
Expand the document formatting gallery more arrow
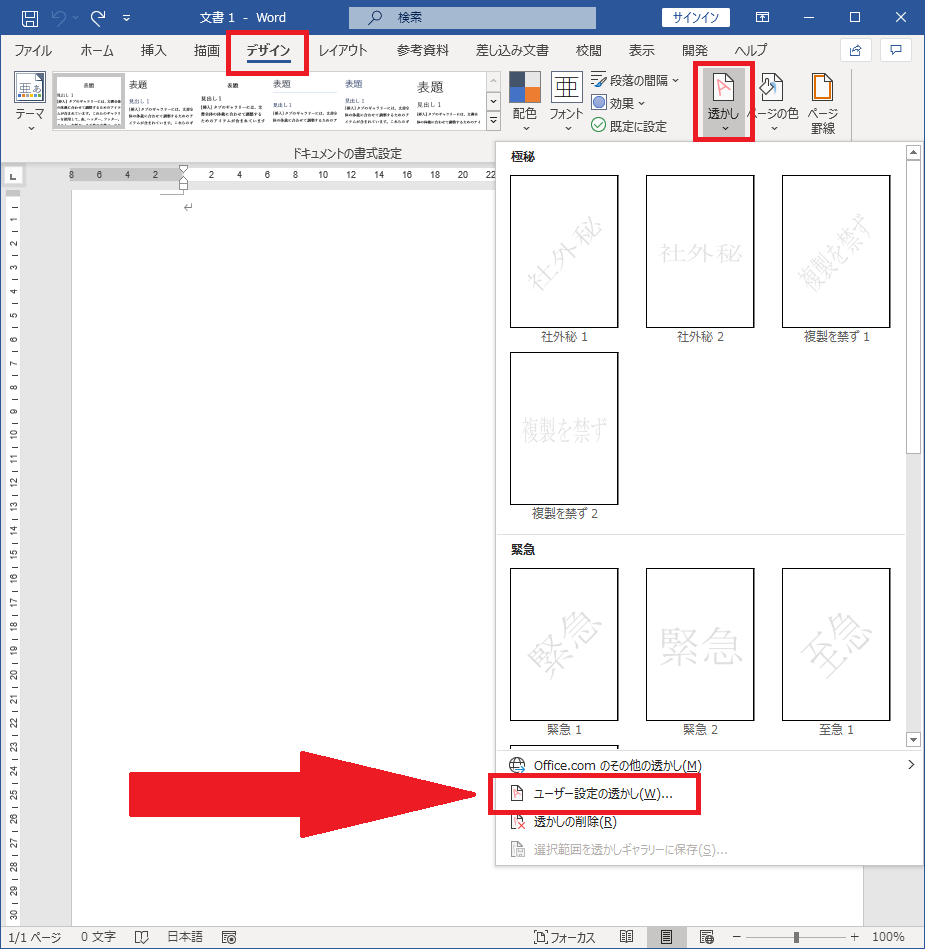click(494, 120)
